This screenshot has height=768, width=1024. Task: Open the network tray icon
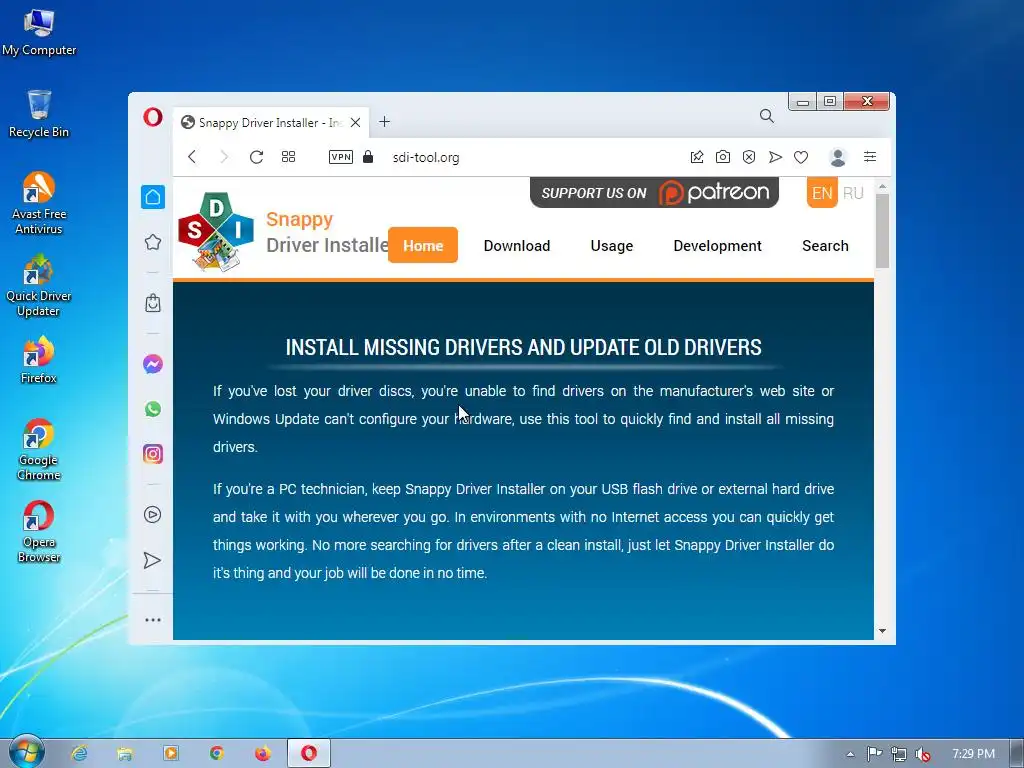899,754
